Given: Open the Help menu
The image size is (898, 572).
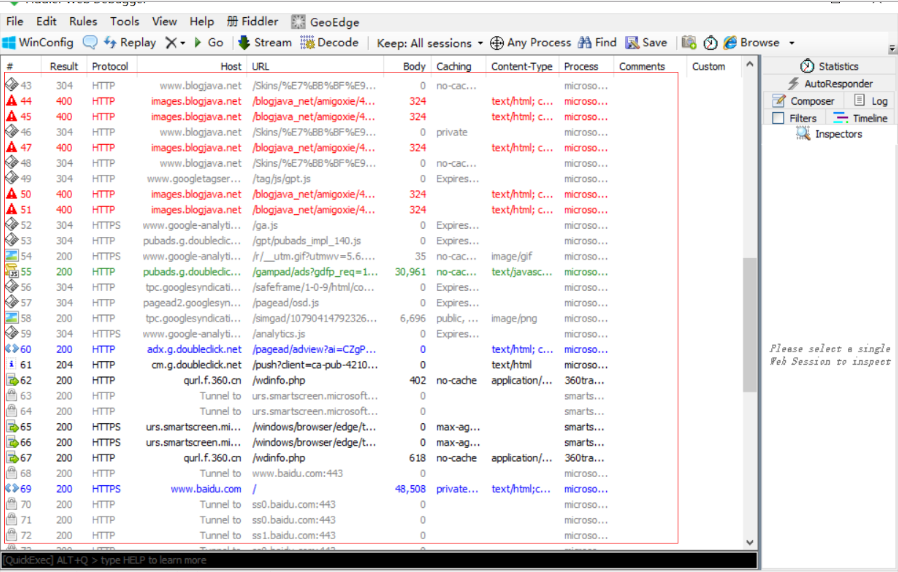Looking at the screenshot, I should [202, 22].
